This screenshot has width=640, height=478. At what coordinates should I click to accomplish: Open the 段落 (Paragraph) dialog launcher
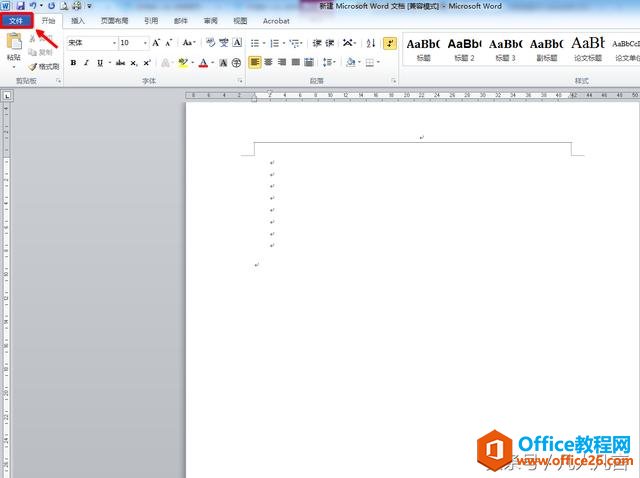(394, 81)
